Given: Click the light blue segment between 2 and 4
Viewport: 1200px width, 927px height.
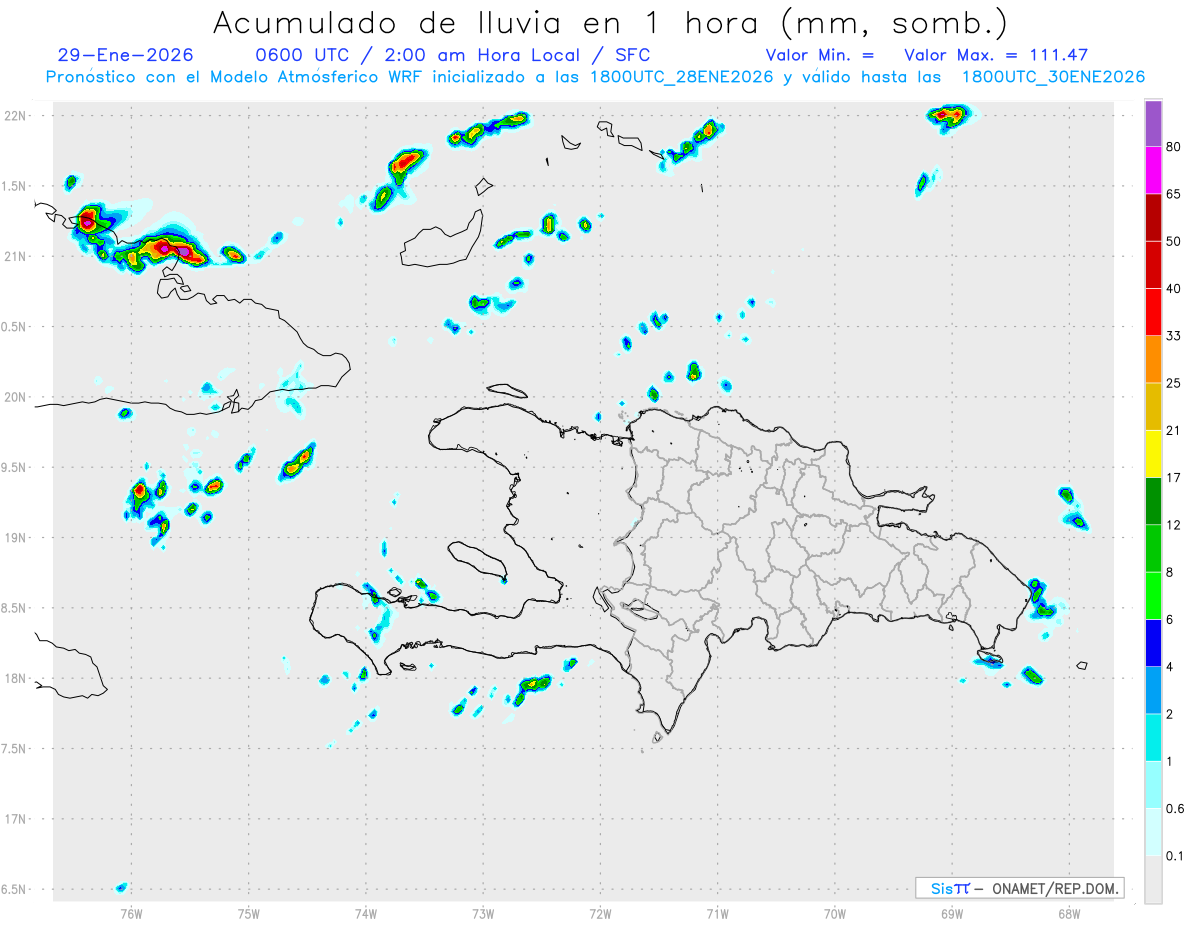Looking at the screenshot, I should click(1153, 690).
